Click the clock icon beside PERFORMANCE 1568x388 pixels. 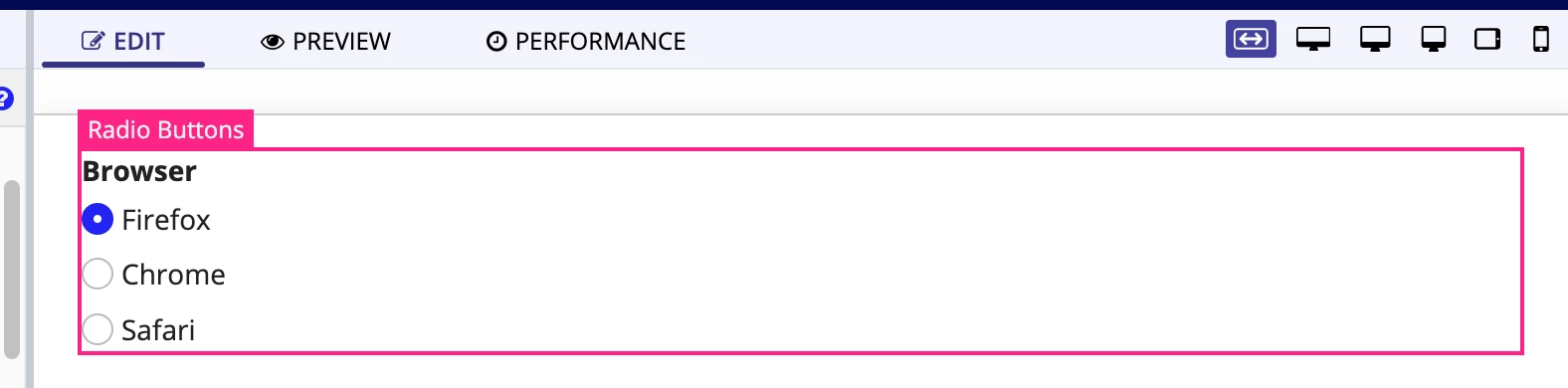point(496,42)
